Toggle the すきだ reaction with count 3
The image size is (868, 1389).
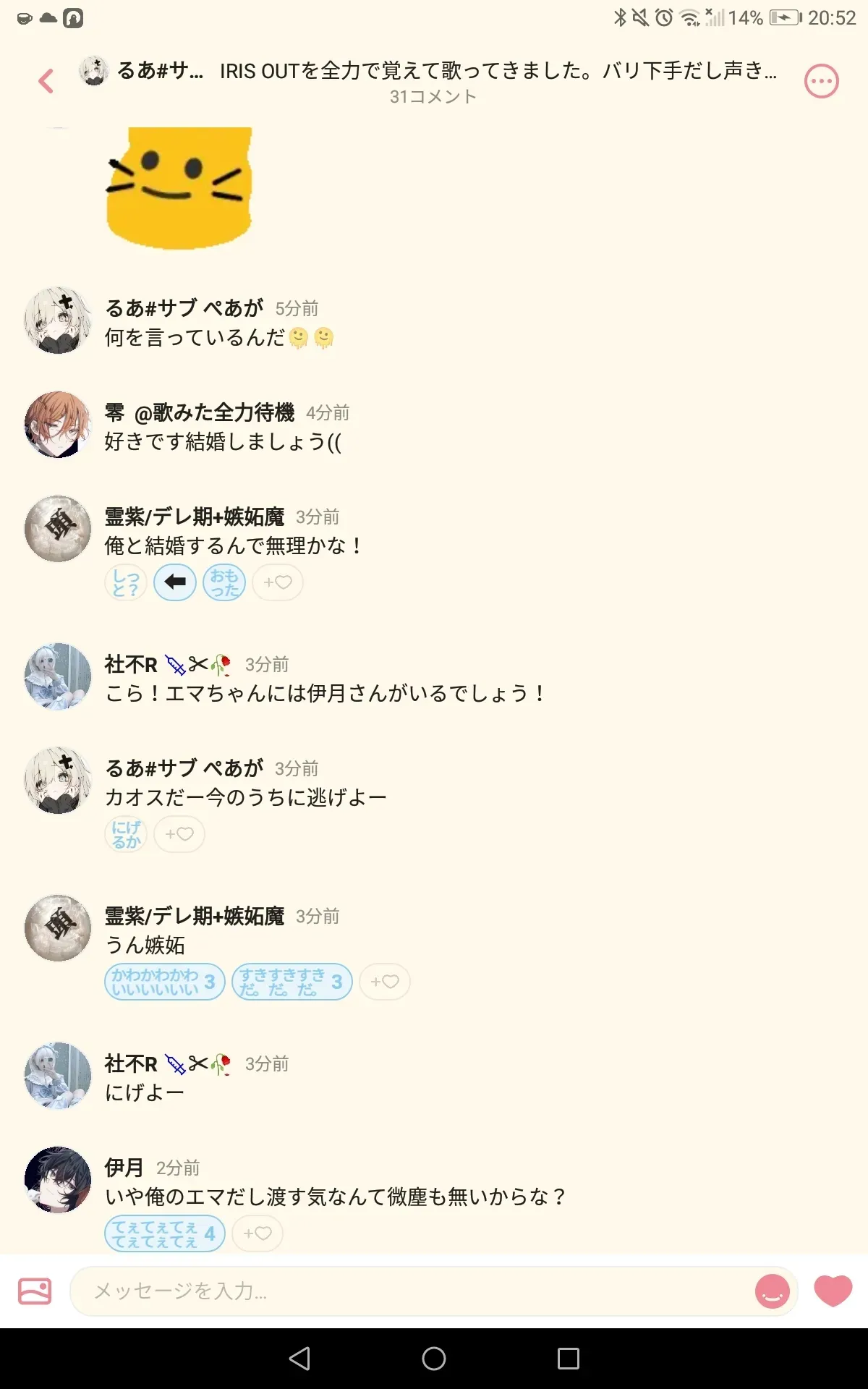292,982
